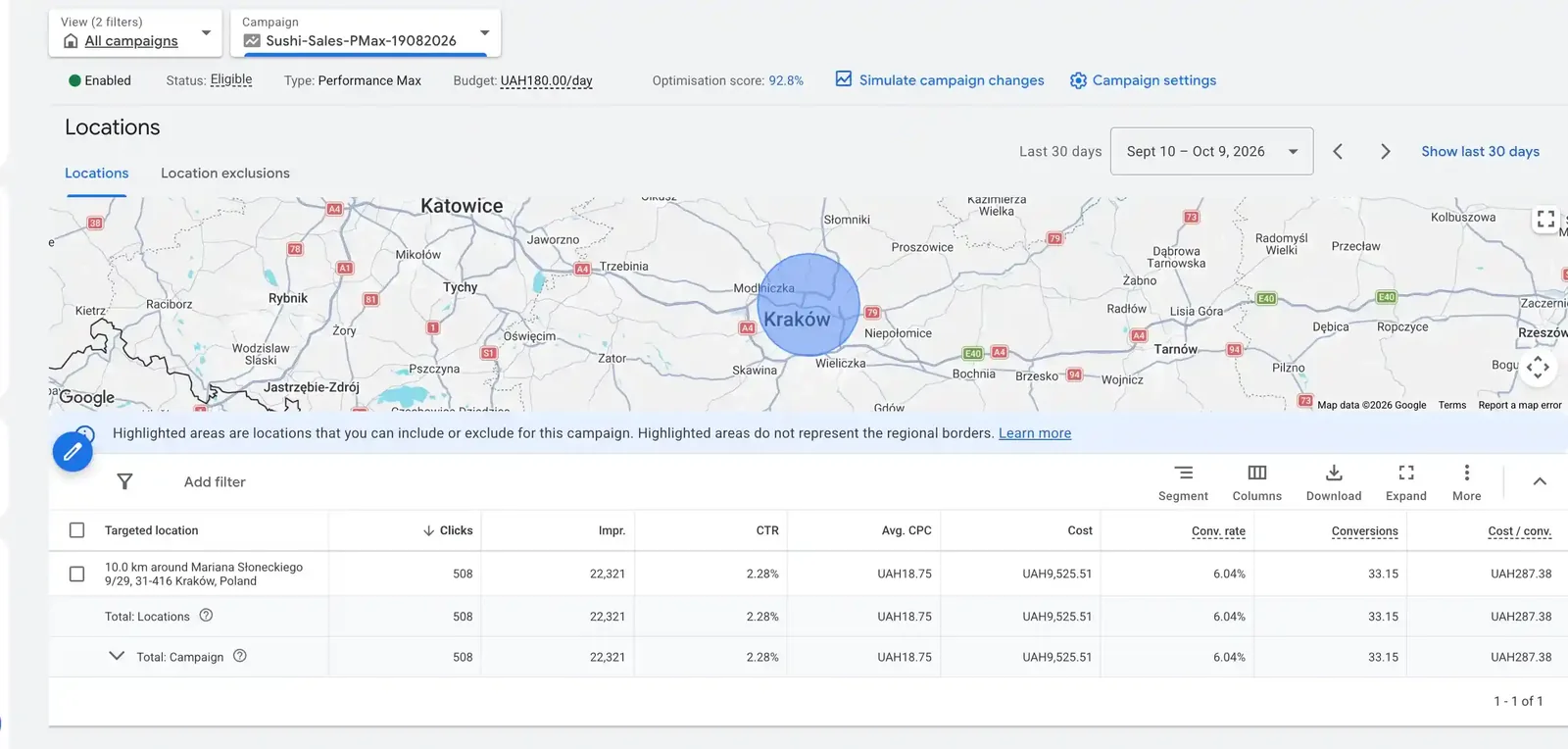Open the Enabled campaign status dropdown
The width and height of the screenshot is (1568, 749).
[100, 80]
